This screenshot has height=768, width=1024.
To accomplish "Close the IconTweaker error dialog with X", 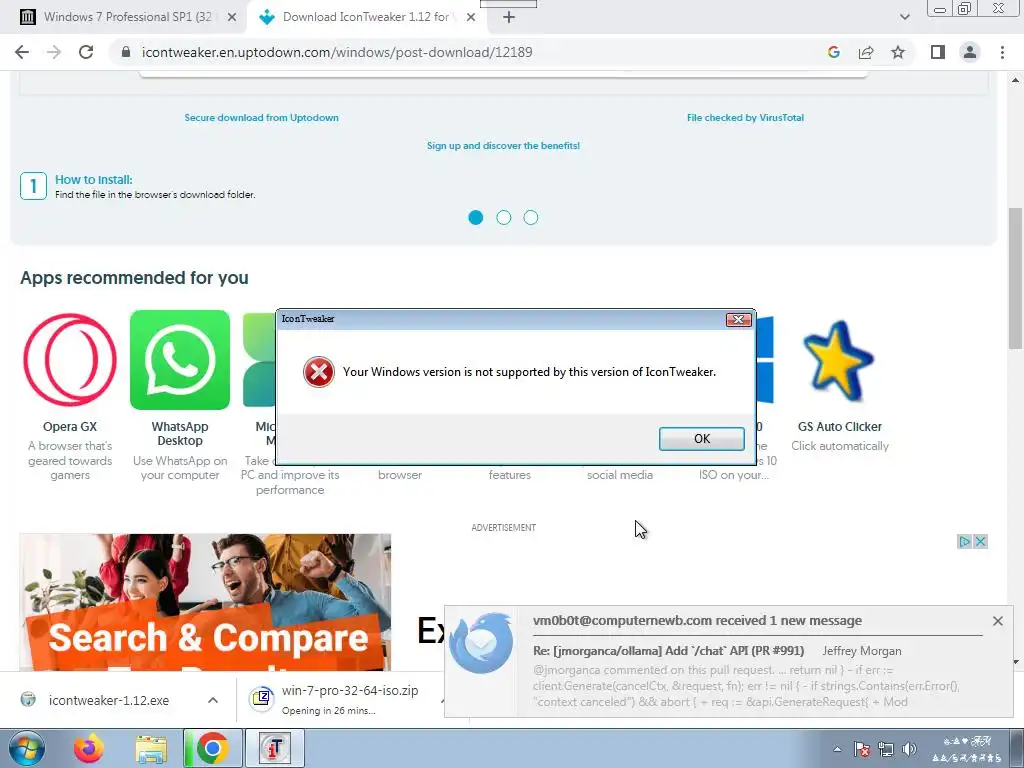I will point(739,319).
